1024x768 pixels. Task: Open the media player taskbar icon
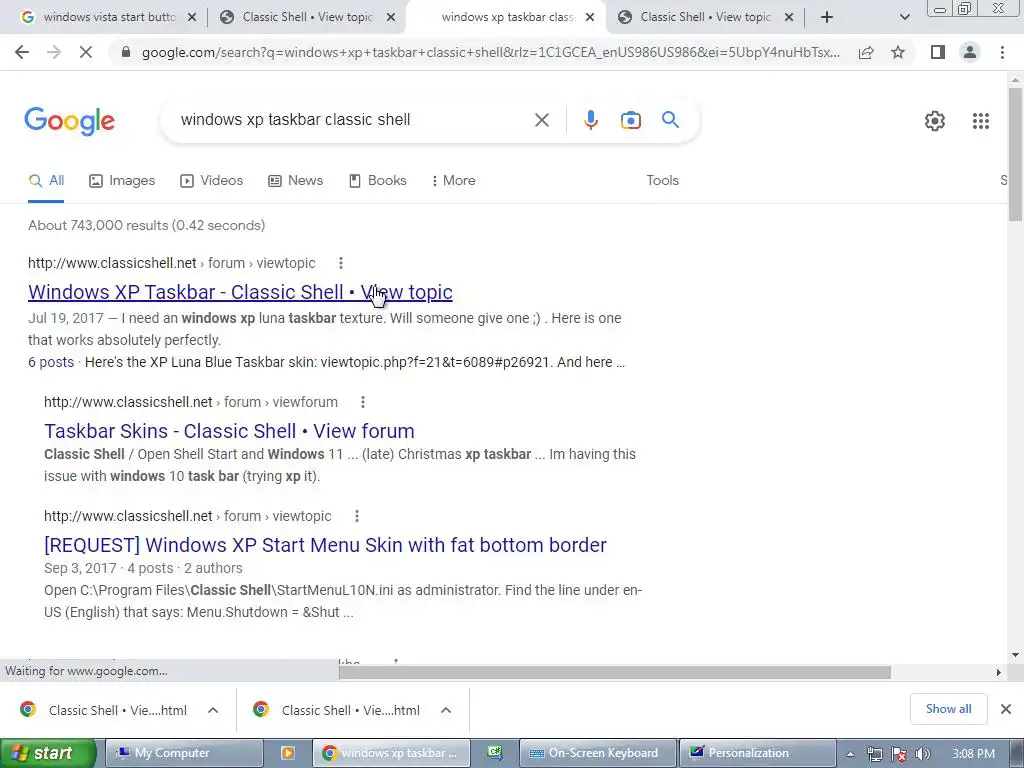(x=287, y=753)
